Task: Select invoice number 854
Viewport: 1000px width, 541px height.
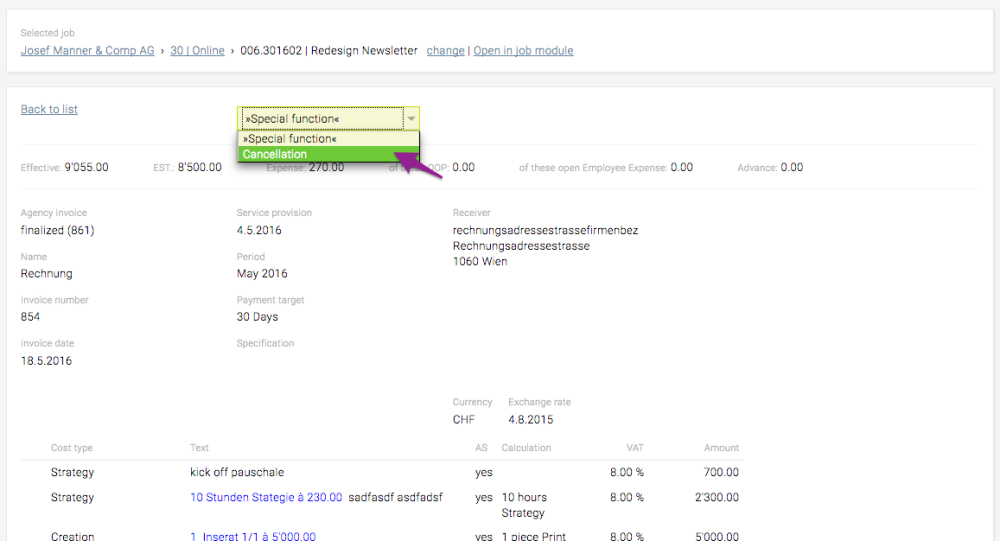Action: [30, 316]
